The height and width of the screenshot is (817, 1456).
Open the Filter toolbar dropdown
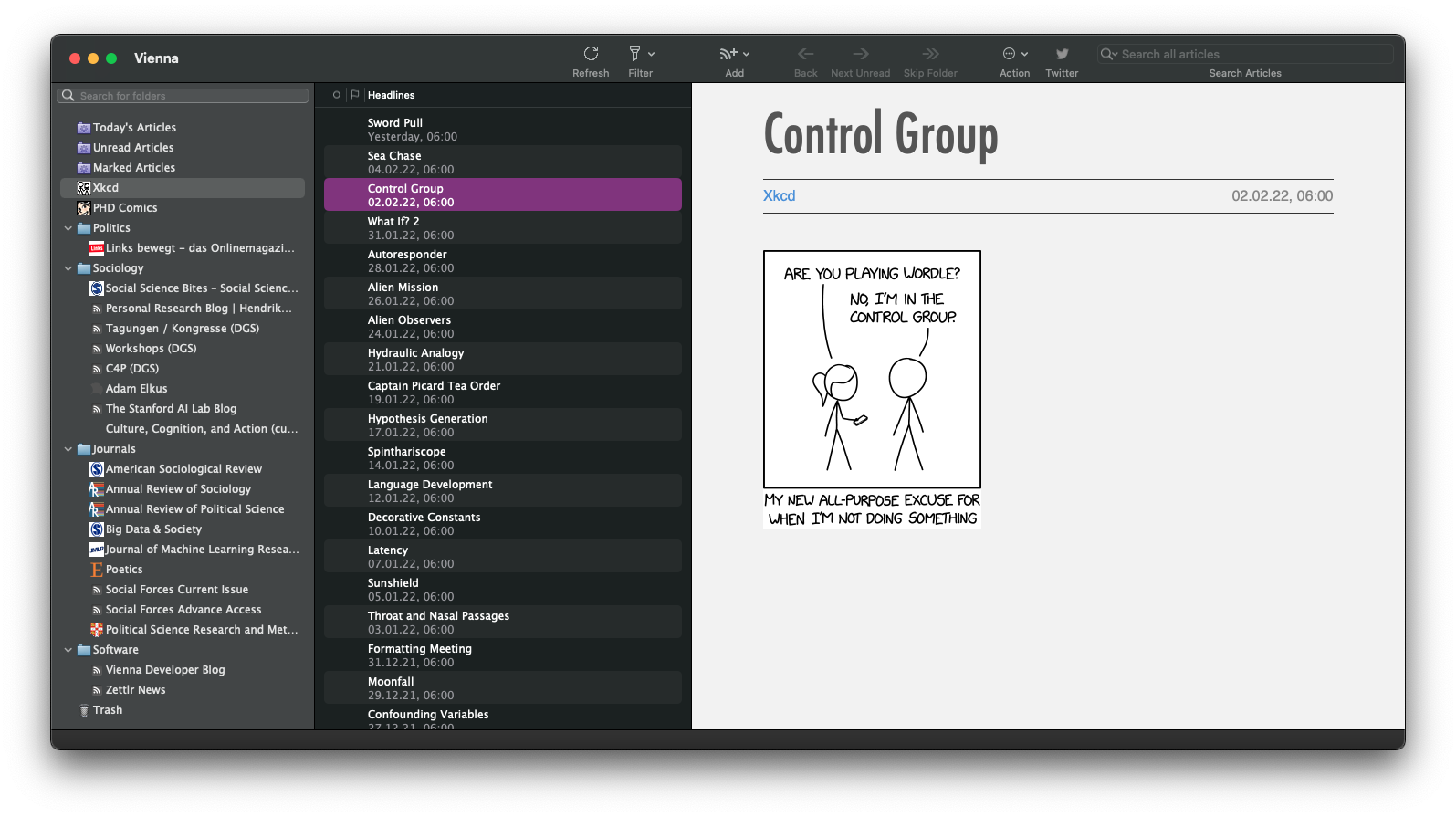click(x=641, y=55)
